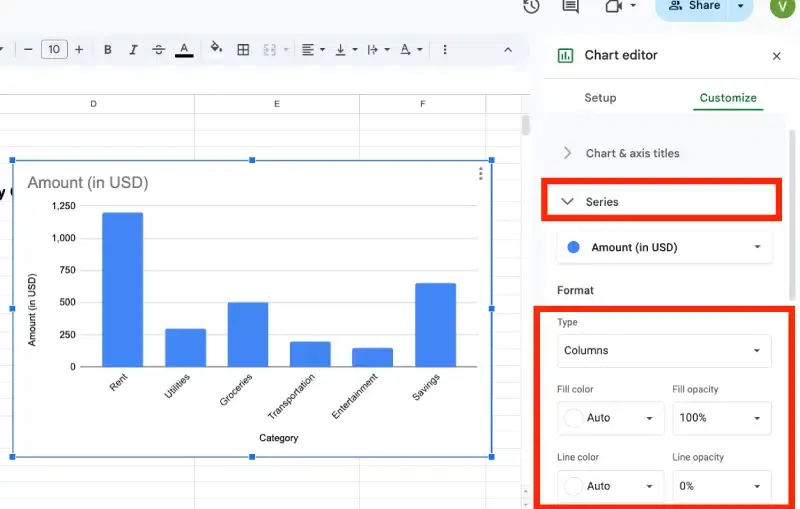Open the cell fill color tool
The width and height of the screenshot is (800, 509).
tap(216, 48)
